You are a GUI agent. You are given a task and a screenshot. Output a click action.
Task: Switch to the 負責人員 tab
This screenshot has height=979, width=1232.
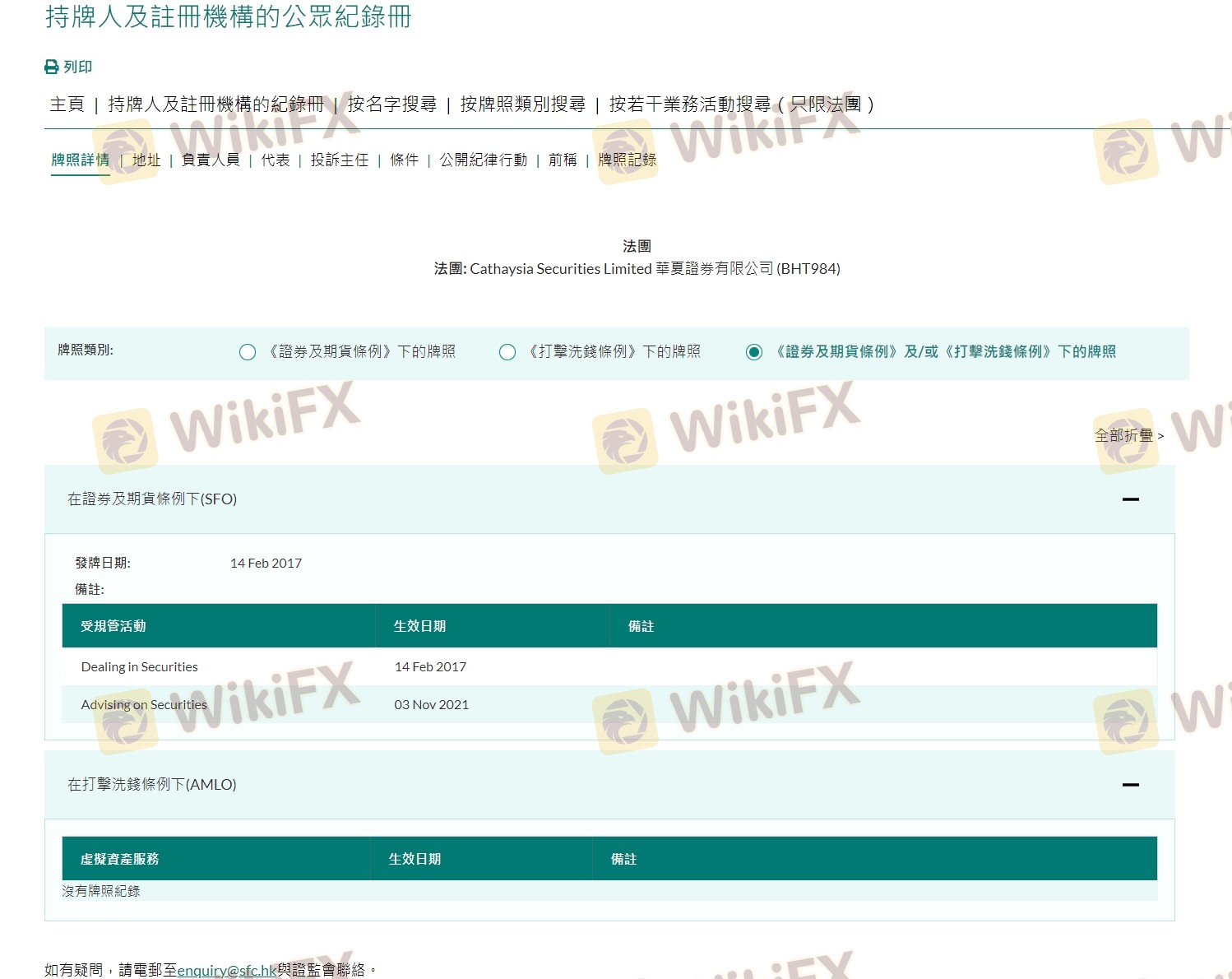[x=211, y=160]
